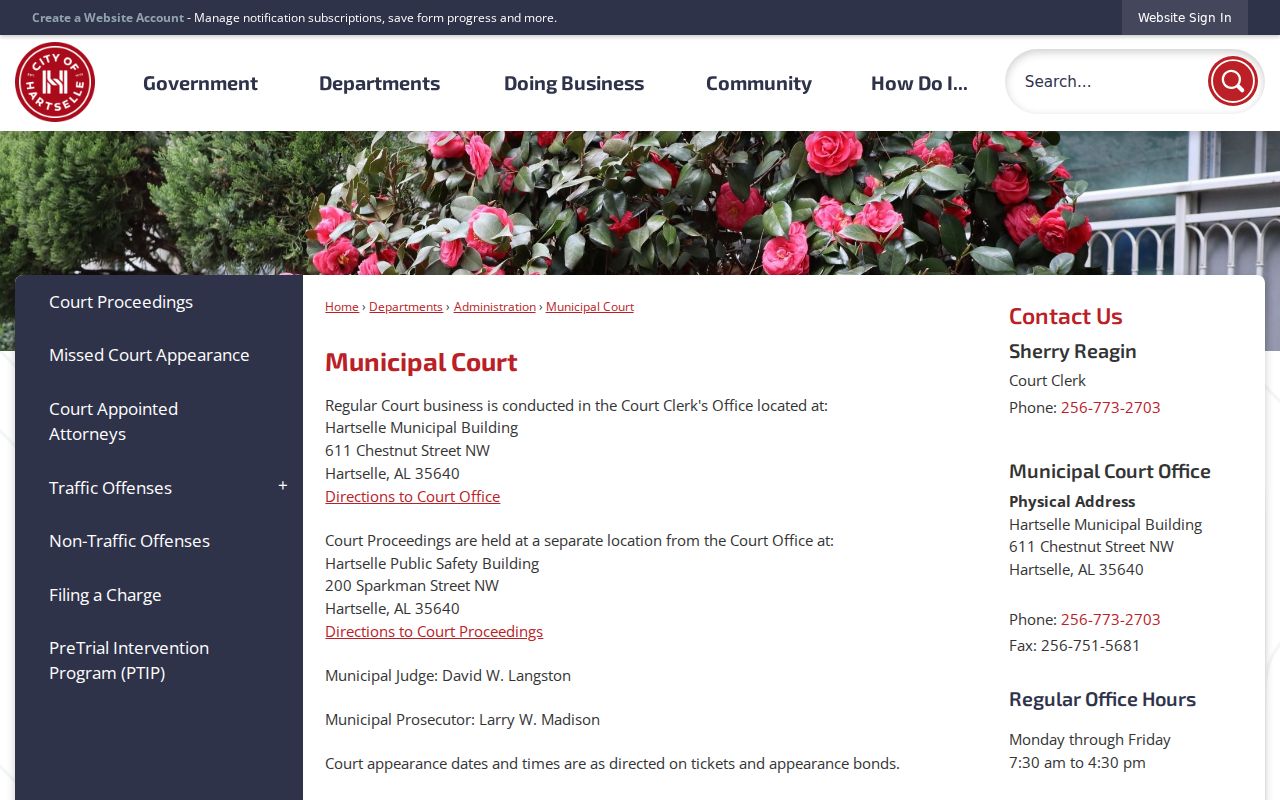Click the Regular Office Hours heading
1280x800 pixels.
[1102, 699]
